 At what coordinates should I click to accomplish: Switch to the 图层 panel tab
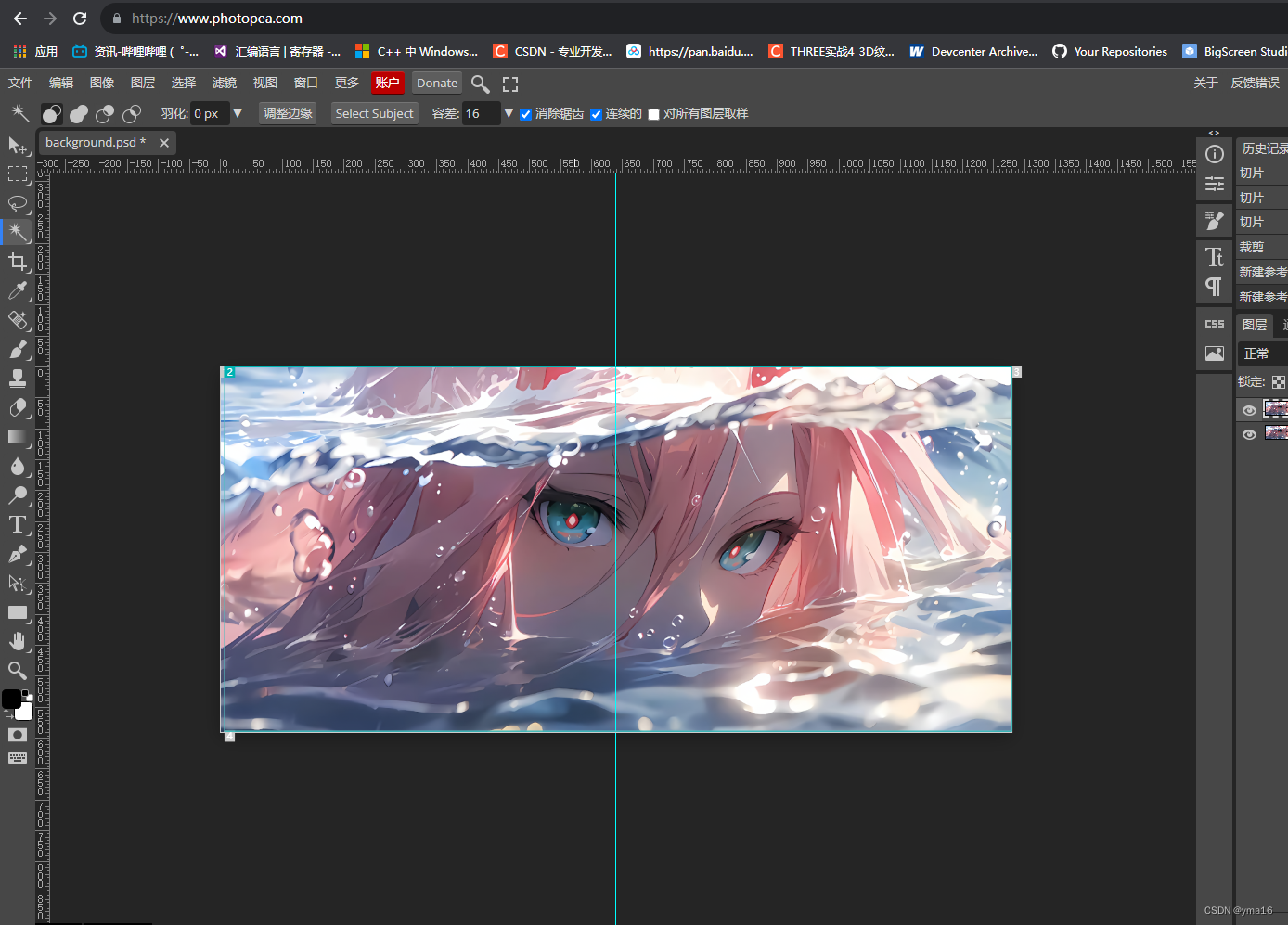(x=1255, y=325)
